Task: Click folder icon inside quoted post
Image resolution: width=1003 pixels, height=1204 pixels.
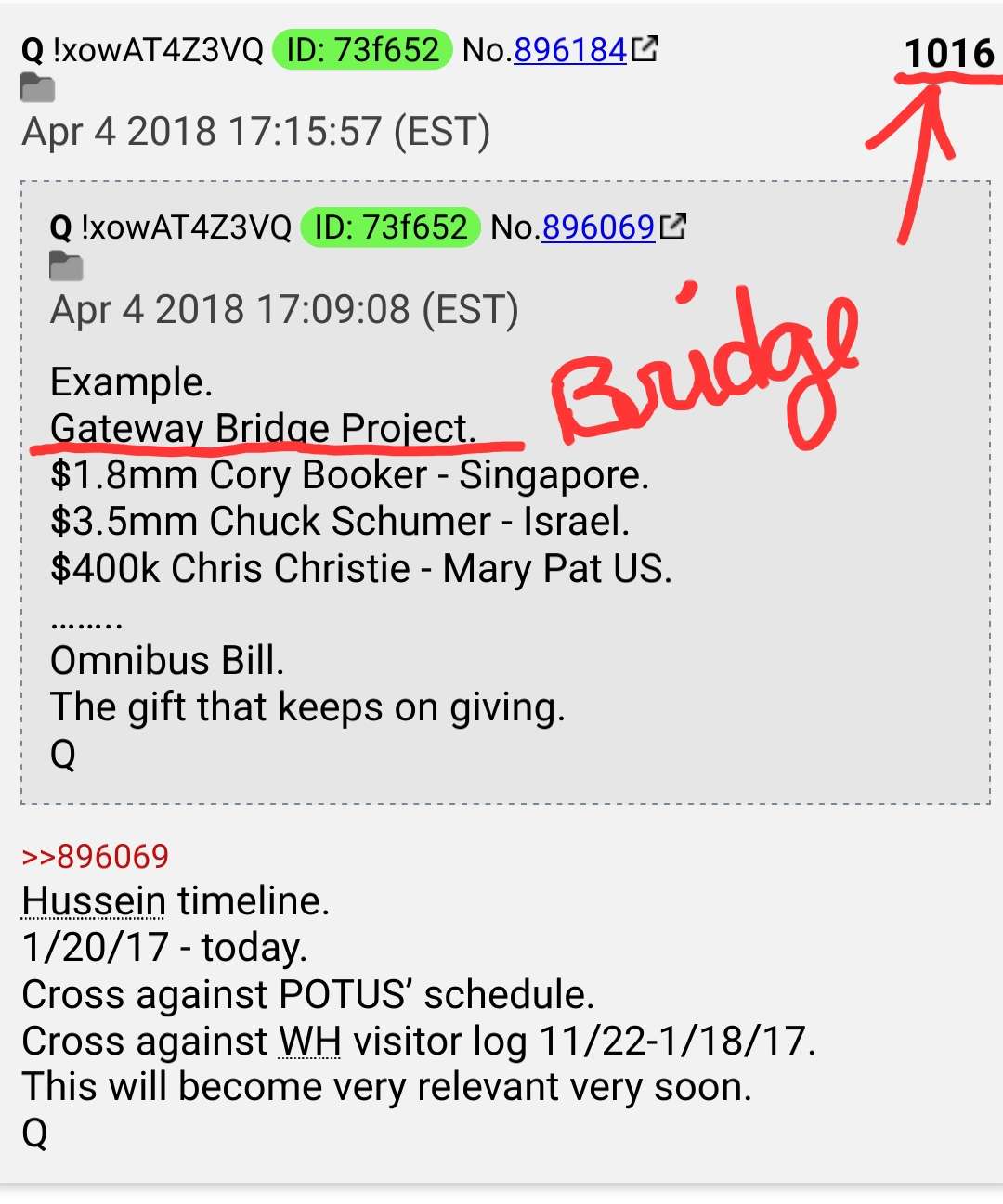Action: pyautogui.click(x=66, y=266)
